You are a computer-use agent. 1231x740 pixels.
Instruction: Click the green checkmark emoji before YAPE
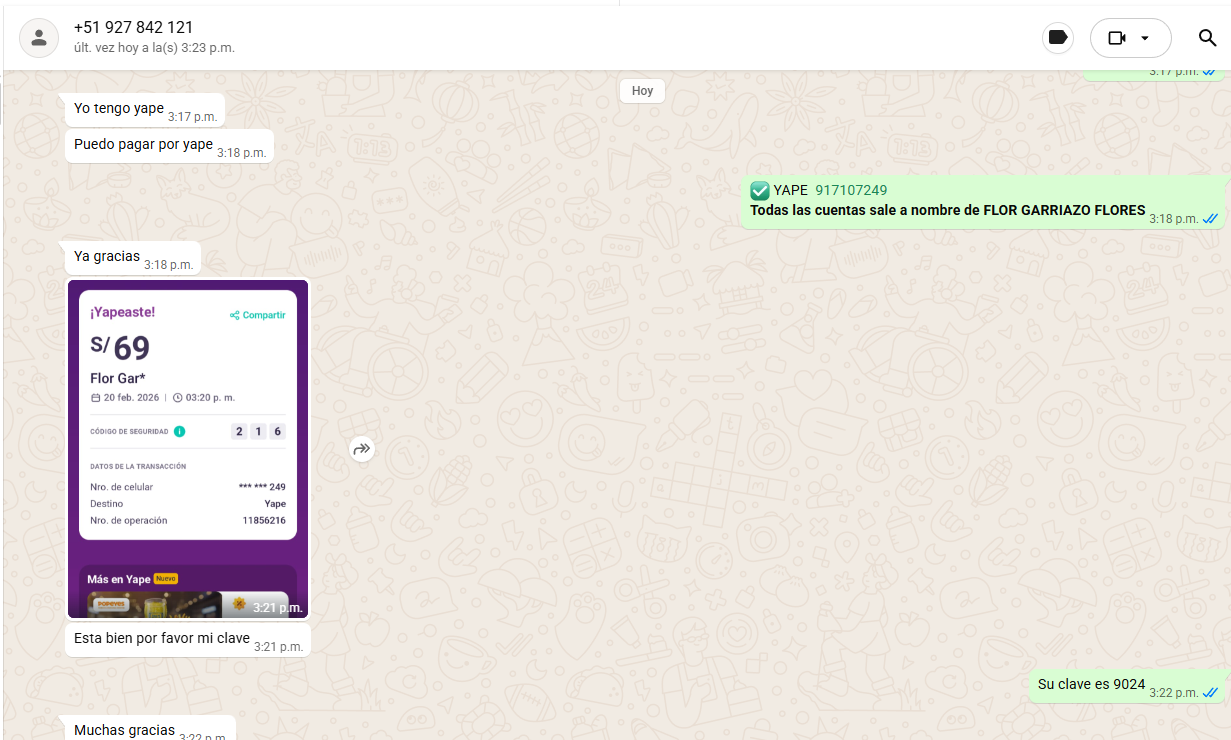point(760,190)
